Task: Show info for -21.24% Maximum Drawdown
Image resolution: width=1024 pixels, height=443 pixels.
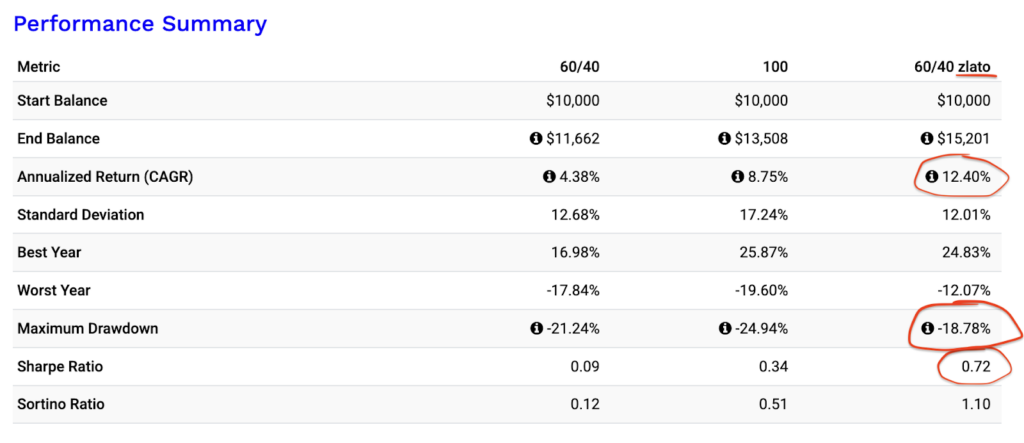Action: pos(537,329)
